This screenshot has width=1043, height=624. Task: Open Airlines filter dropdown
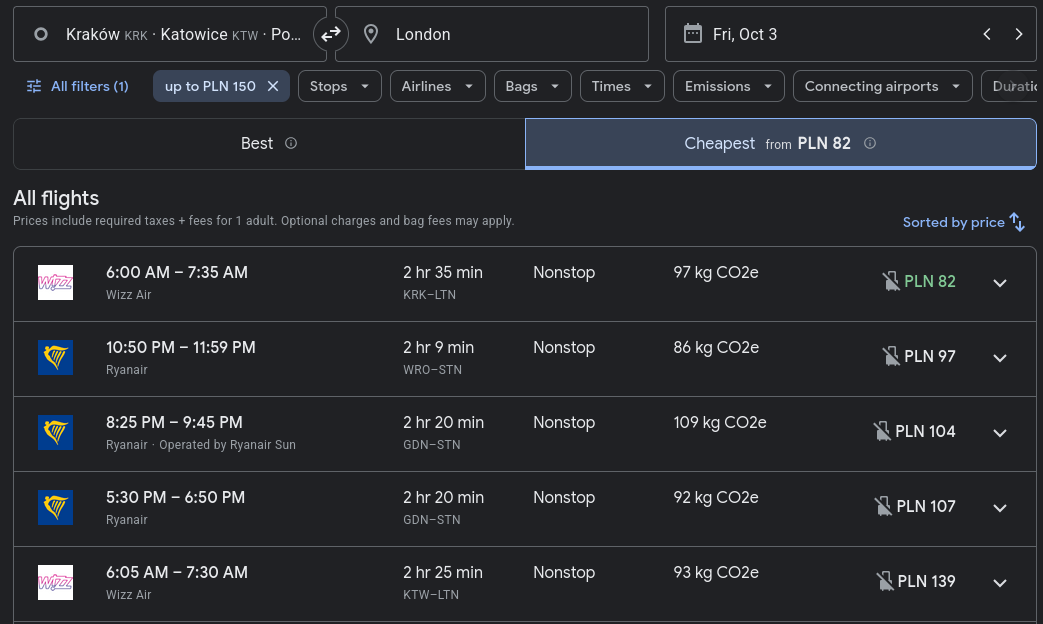click(438, 86)
